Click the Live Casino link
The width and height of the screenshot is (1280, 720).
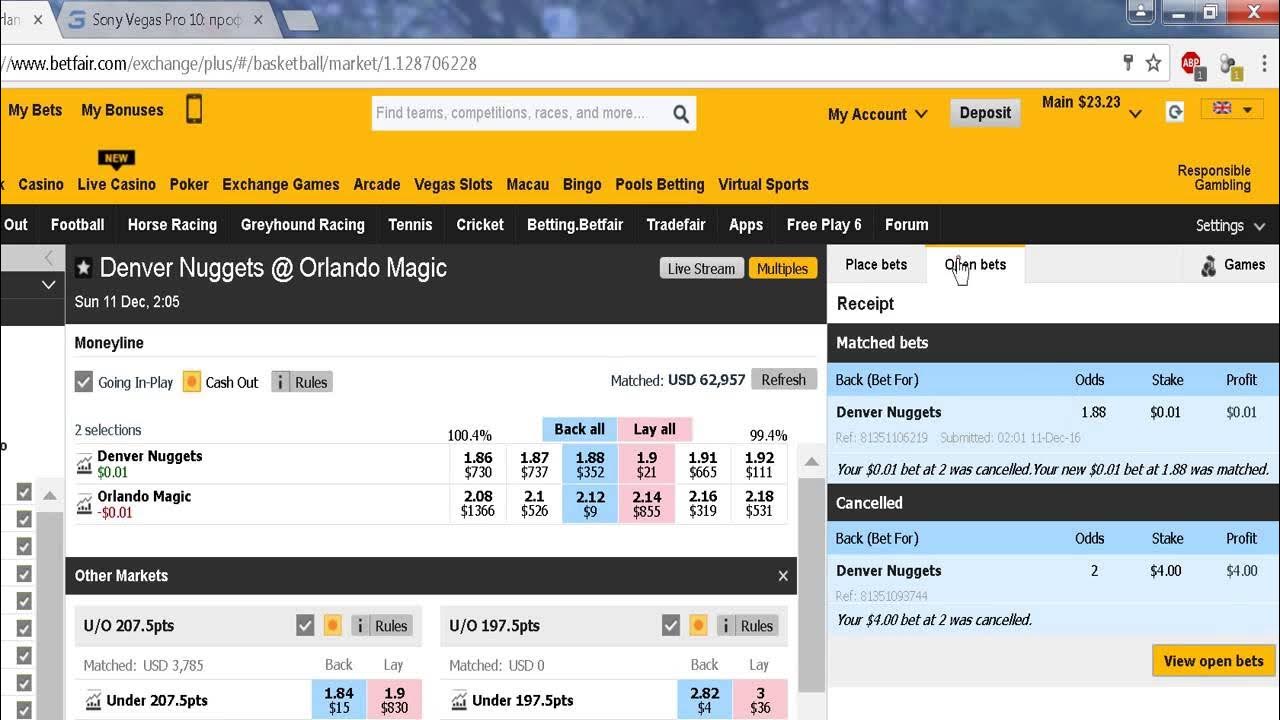click(116, 185)
